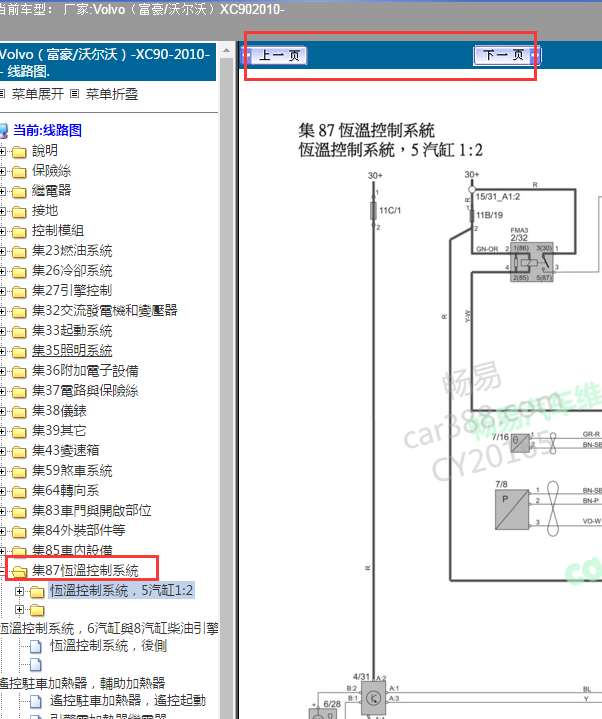
Task: Click 菜单展开 to expand all menus
Action: (x=38, y=94)
